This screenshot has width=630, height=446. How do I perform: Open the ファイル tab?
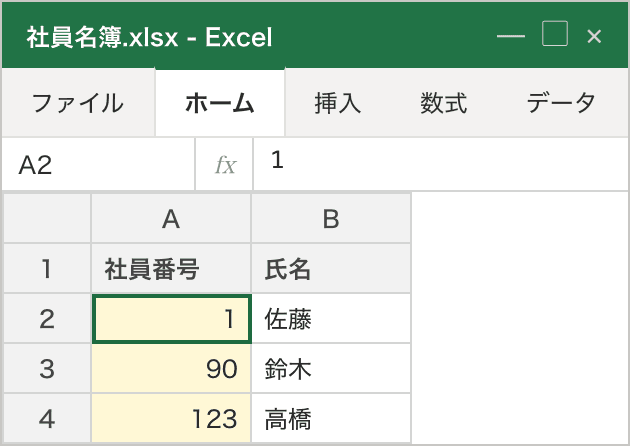(x=78, y=103)
